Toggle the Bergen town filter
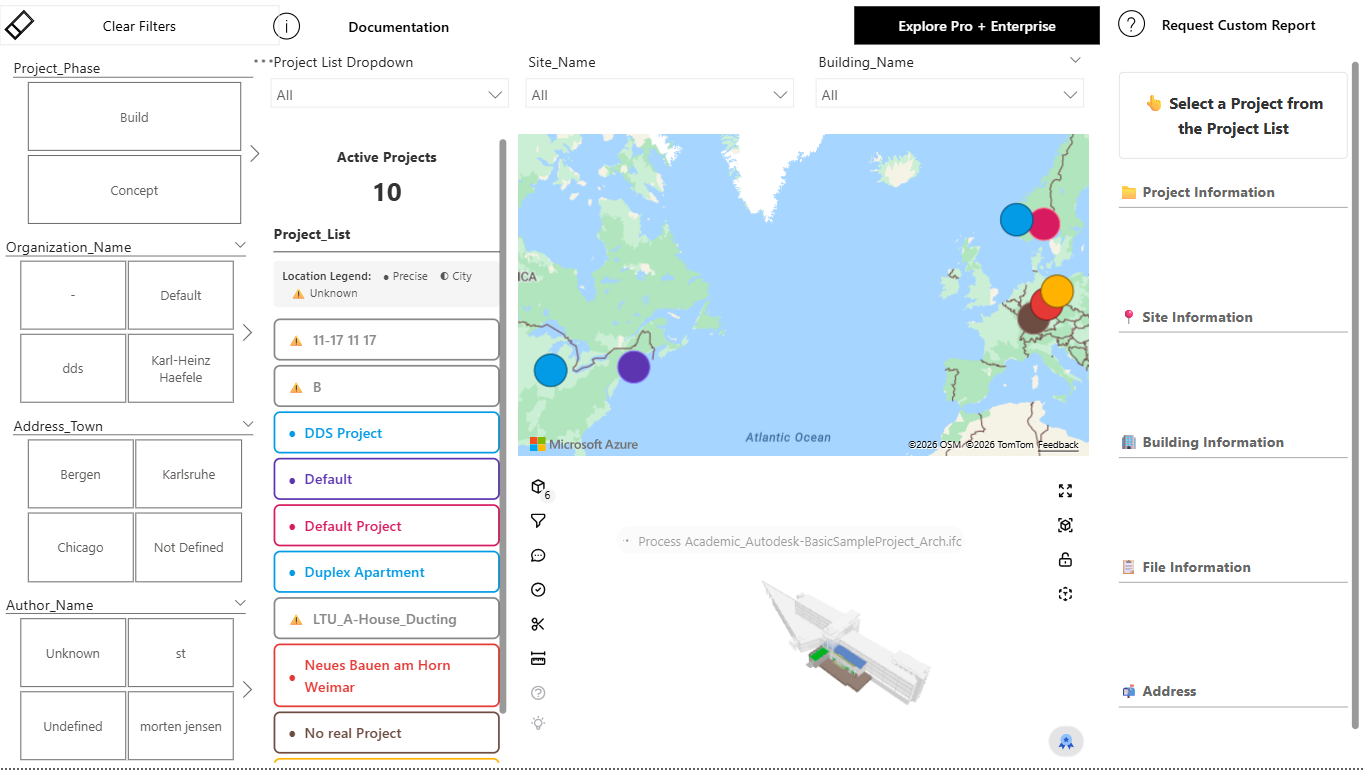 (x=80, y=473)
